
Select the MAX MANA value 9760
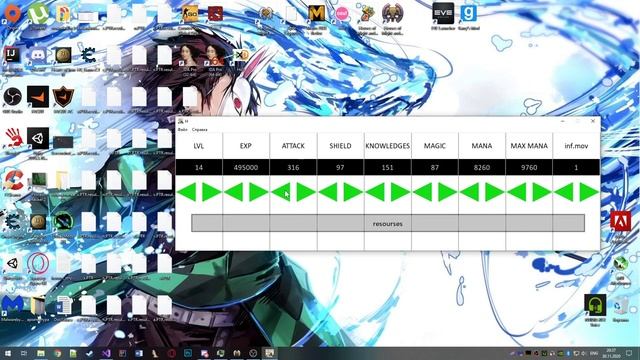point(529,167)
